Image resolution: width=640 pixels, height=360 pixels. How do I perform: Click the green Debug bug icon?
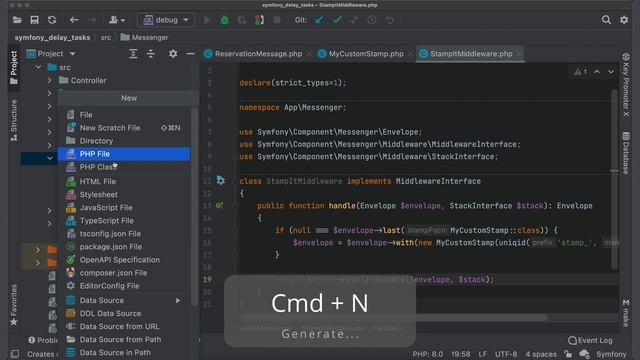224,20
